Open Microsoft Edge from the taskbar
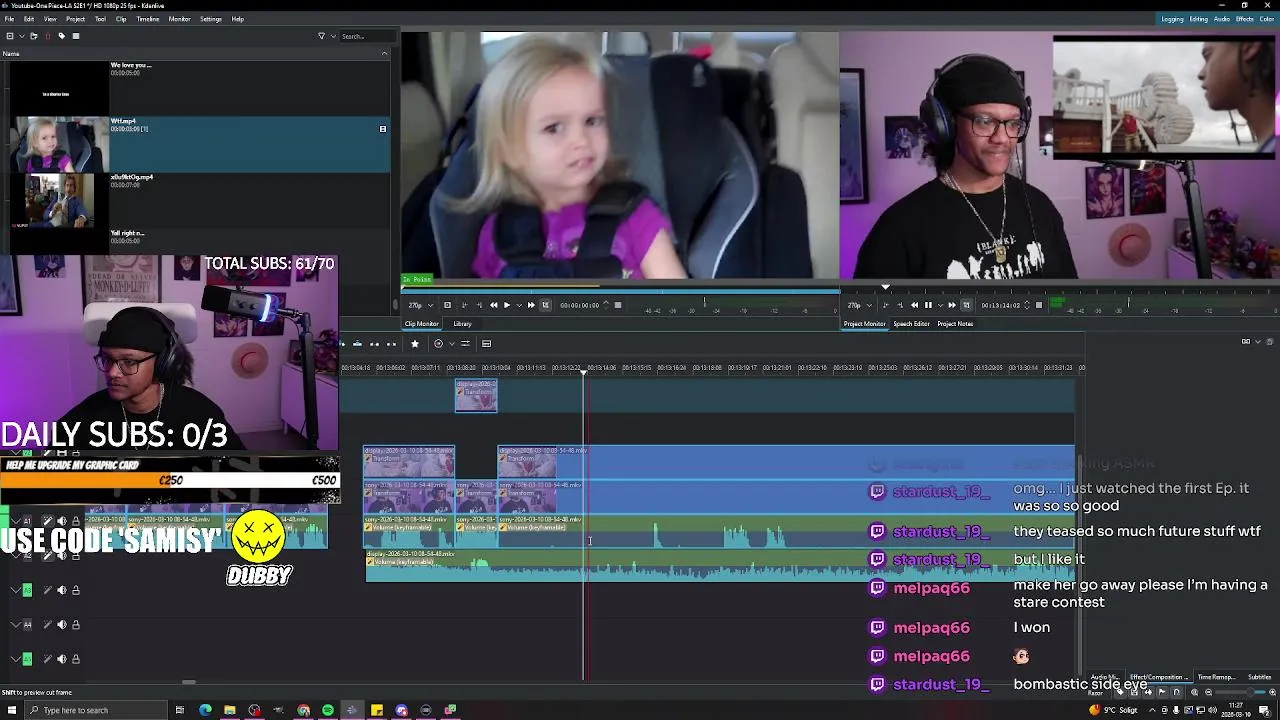The width and height of the screenshot is (1280, 720). tap(205, 710)
